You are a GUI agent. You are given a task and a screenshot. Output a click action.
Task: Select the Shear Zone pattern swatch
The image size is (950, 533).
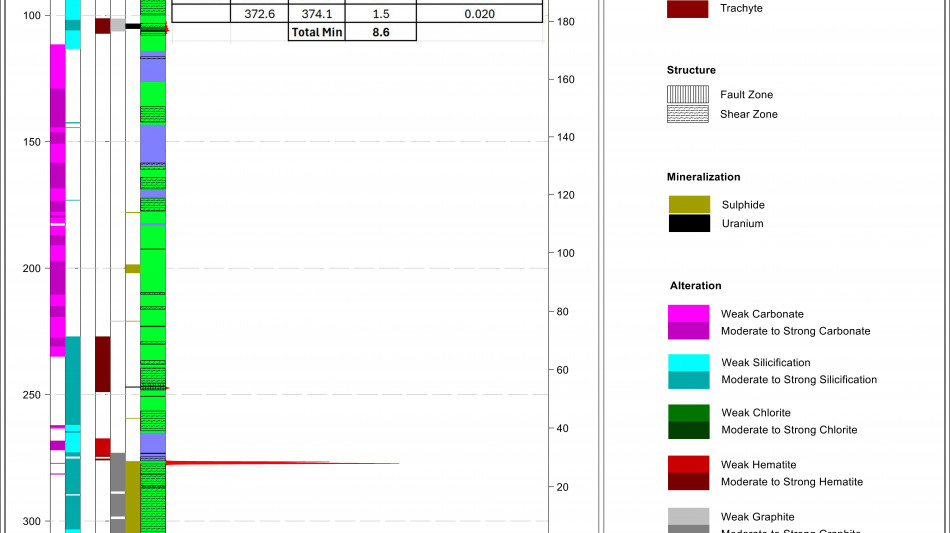[688, 114]
